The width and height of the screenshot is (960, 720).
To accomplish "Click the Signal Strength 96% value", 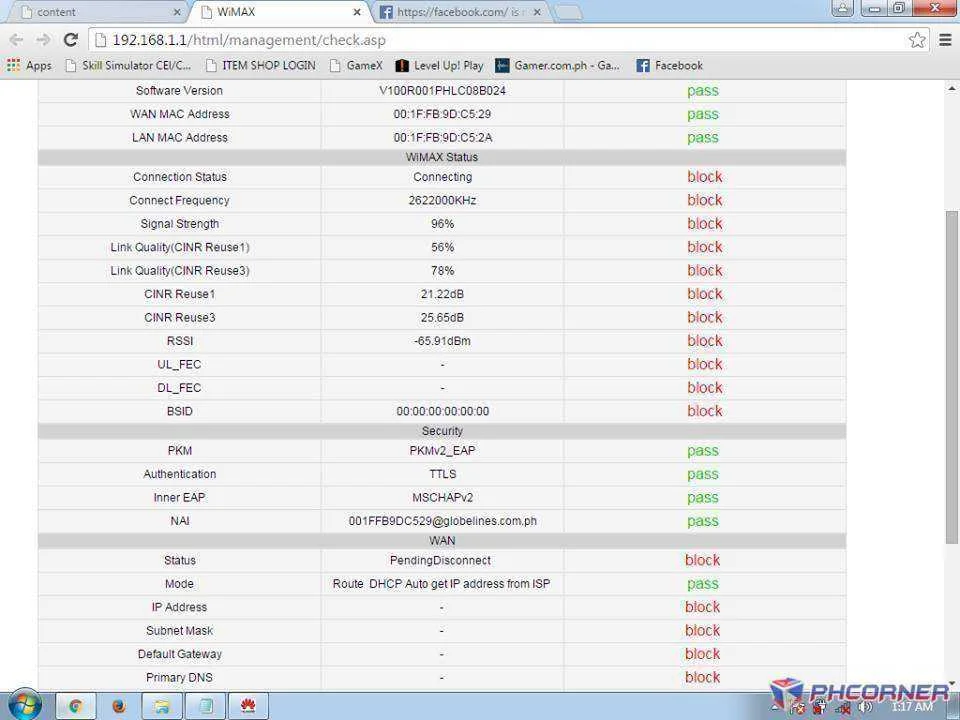I will coord(442,224).
